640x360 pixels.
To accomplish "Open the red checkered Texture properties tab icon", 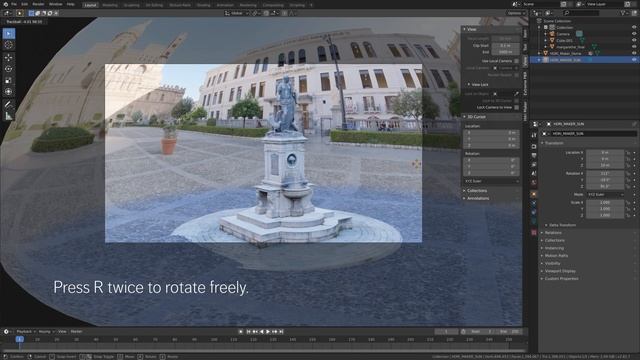I will [533, 232].
